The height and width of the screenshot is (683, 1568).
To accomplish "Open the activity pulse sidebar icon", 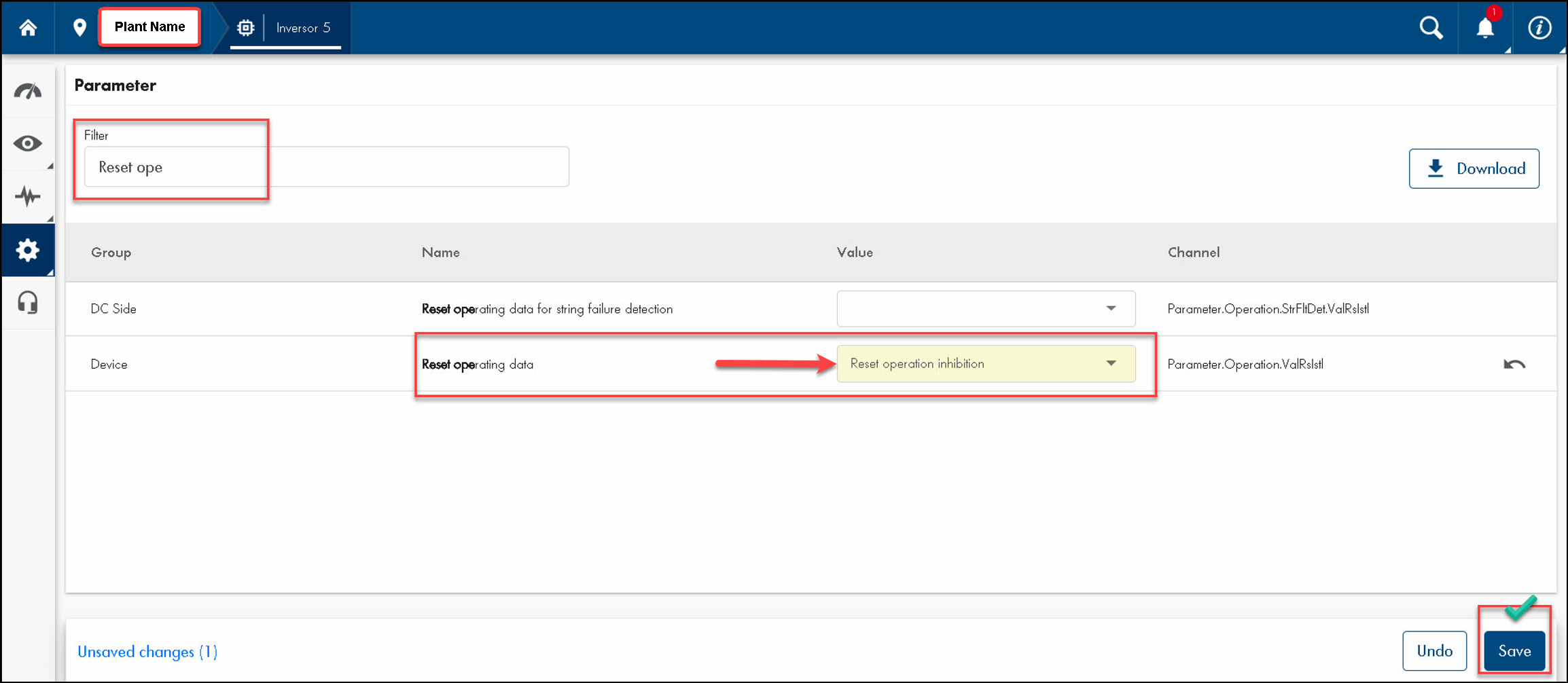I will tap(28, 197).
